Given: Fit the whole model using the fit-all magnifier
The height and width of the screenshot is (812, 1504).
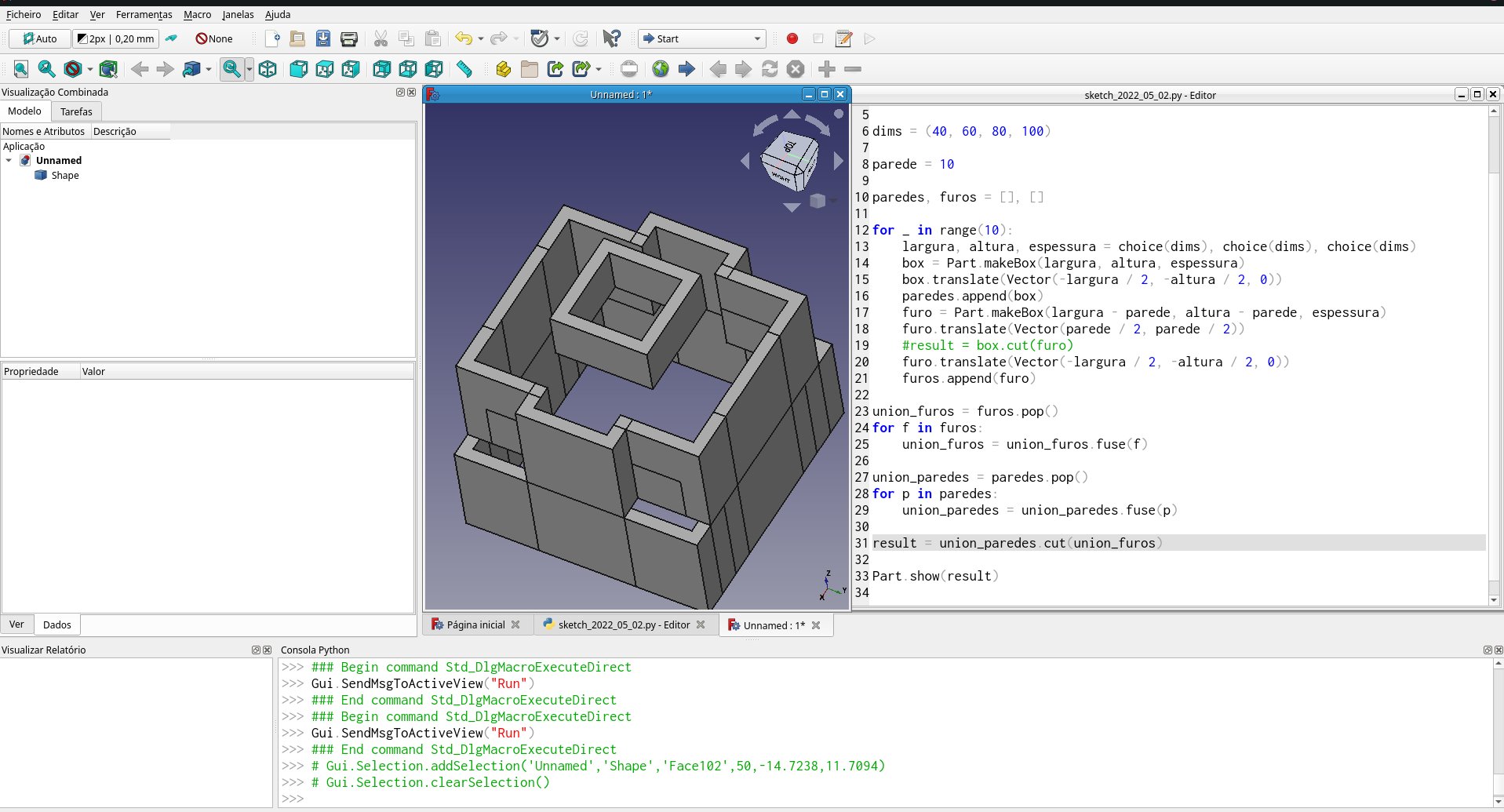Looking at the screenshot, I should 20,69.
